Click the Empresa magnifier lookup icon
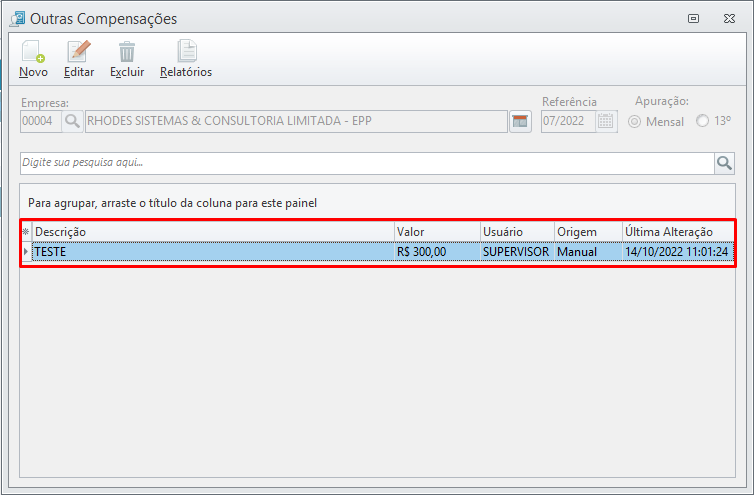Image resolution: width=754 pixels, height=495 pixels. tap(72, 121)
